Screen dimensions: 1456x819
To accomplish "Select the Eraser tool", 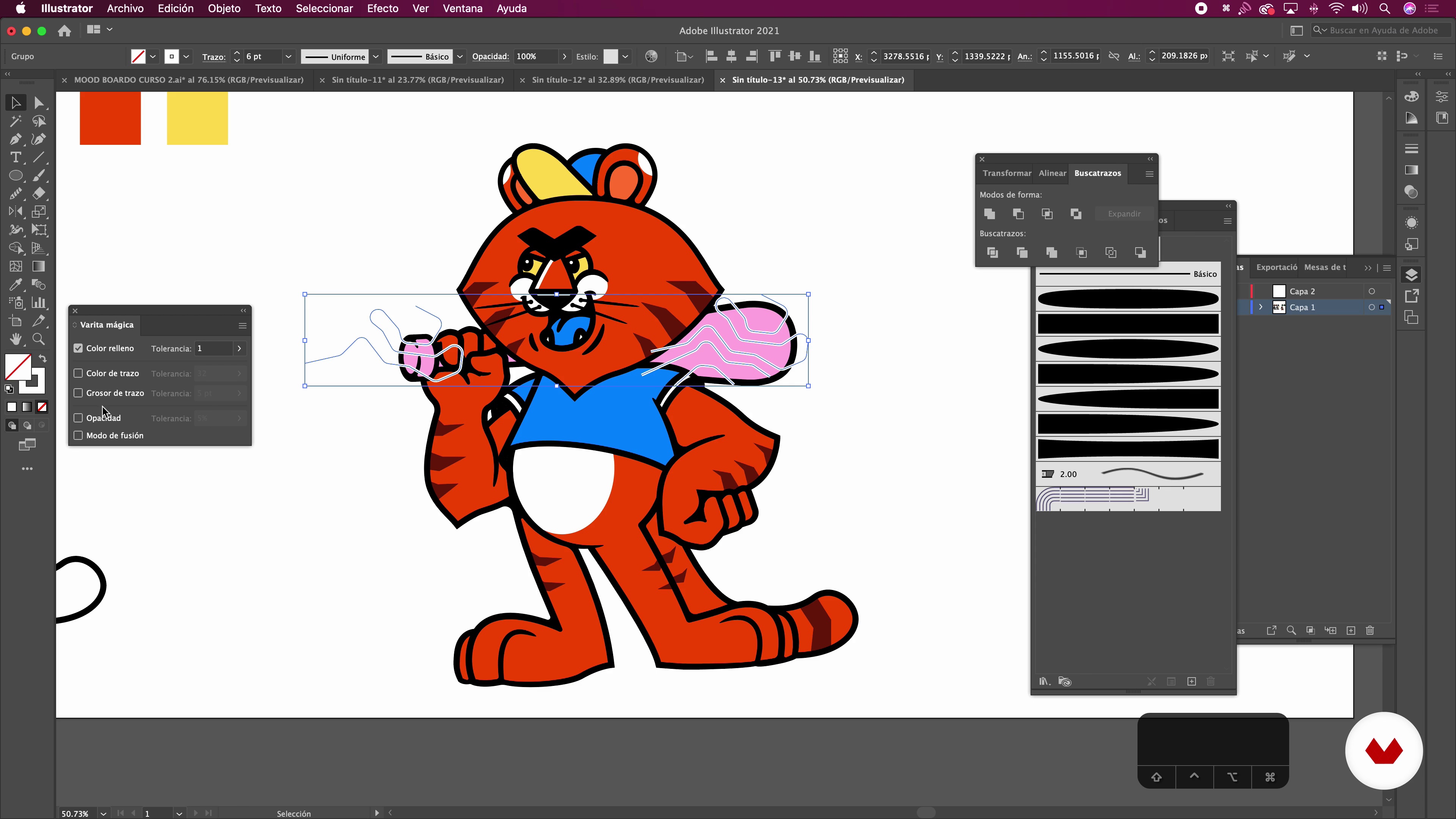I will 39,194.
